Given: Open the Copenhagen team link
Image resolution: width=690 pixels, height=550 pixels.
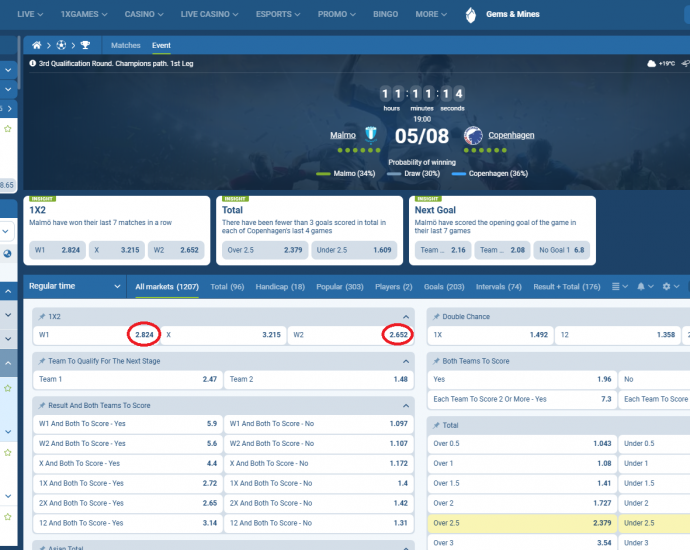Looking at the screenshot, I should pos(511,135).
